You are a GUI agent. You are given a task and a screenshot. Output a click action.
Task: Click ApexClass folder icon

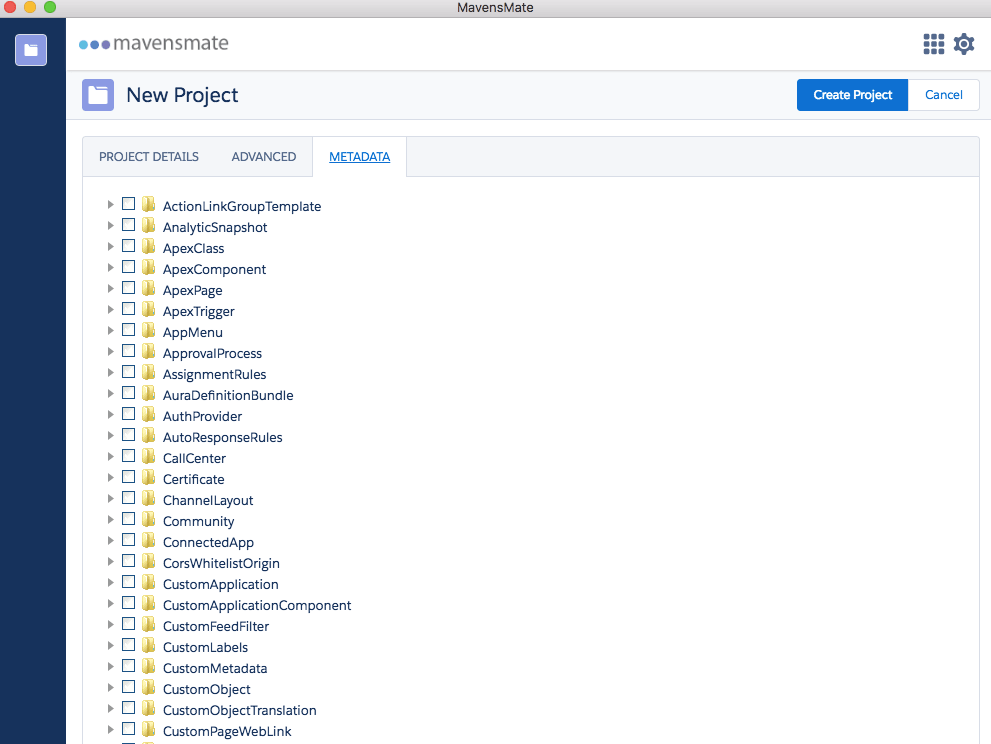coord(149,246)
